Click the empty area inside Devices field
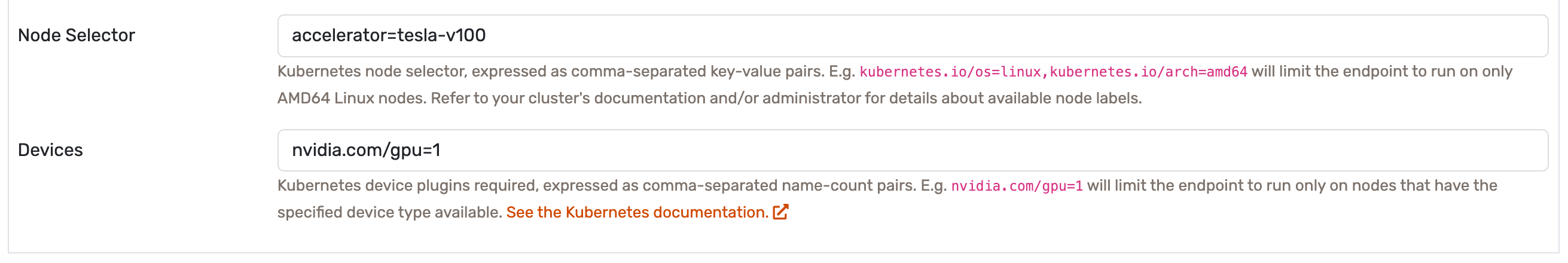Screen dimensions: 1568x263 (993, 151)
